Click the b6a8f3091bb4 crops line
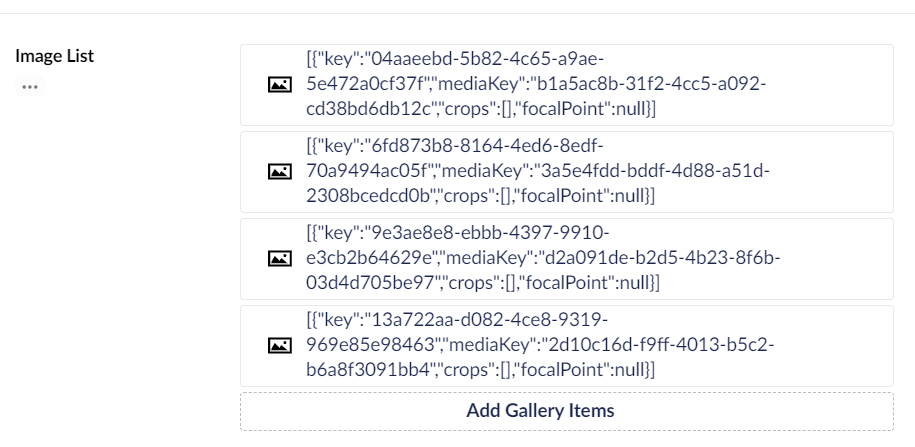915x447 pixels. (480, 370)
